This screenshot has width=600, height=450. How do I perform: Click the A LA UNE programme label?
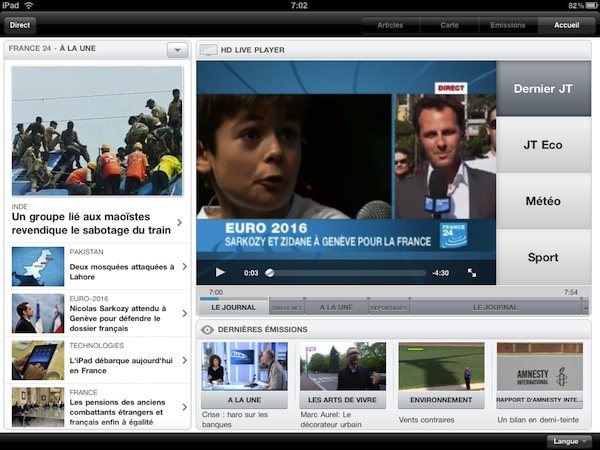tap(245, 400)
